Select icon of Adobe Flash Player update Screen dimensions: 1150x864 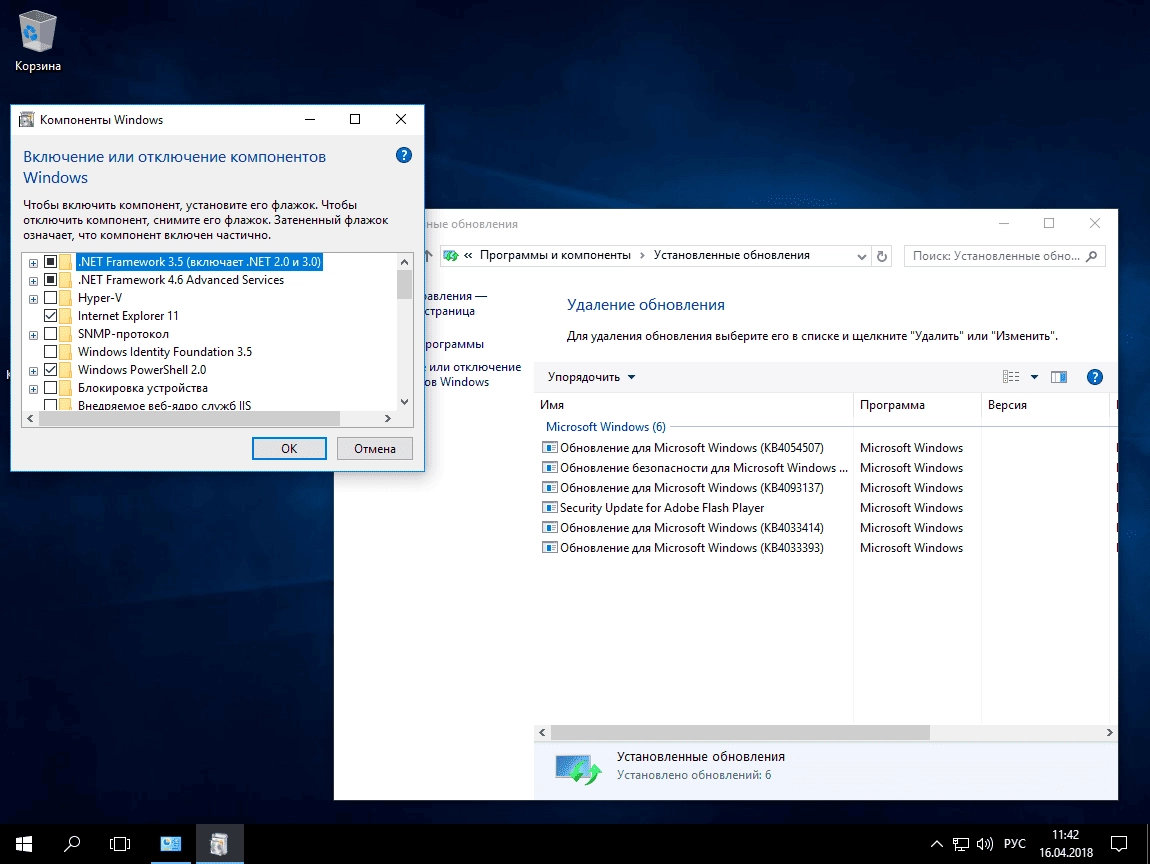click(549, 508)
